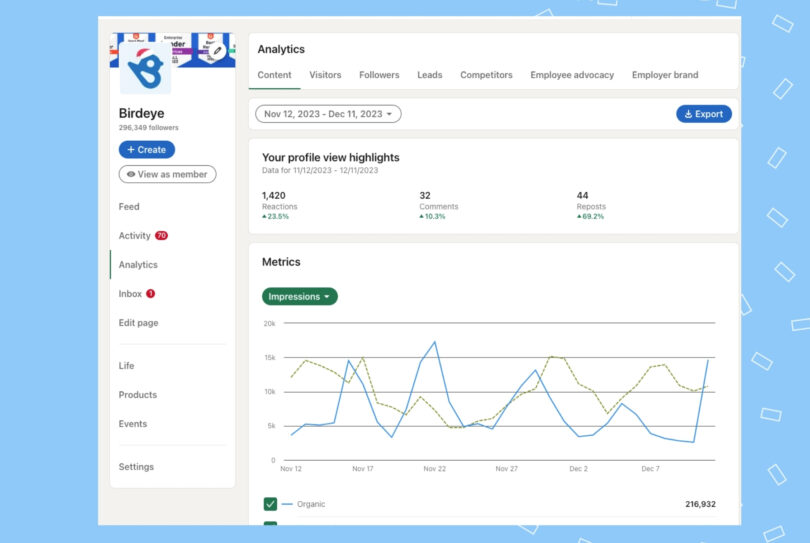Switch to the Leads tab
This screenshot has width=810, height=543.
430,75
